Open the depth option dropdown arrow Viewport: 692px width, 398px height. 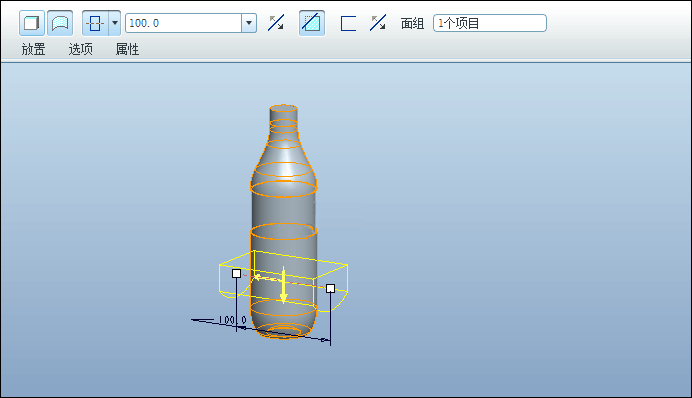115,23
